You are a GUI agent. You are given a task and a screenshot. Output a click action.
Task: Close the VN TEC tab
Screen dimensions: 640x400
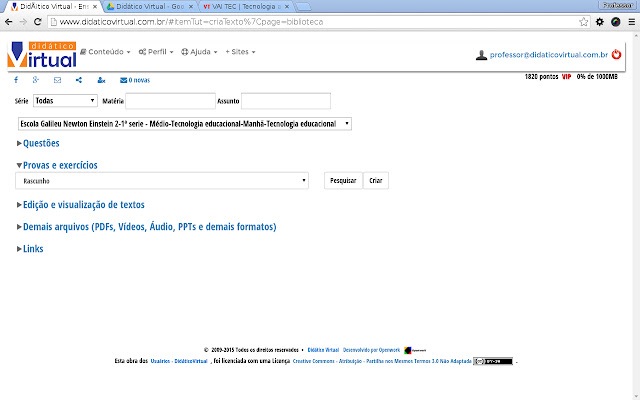pos(287,7)
